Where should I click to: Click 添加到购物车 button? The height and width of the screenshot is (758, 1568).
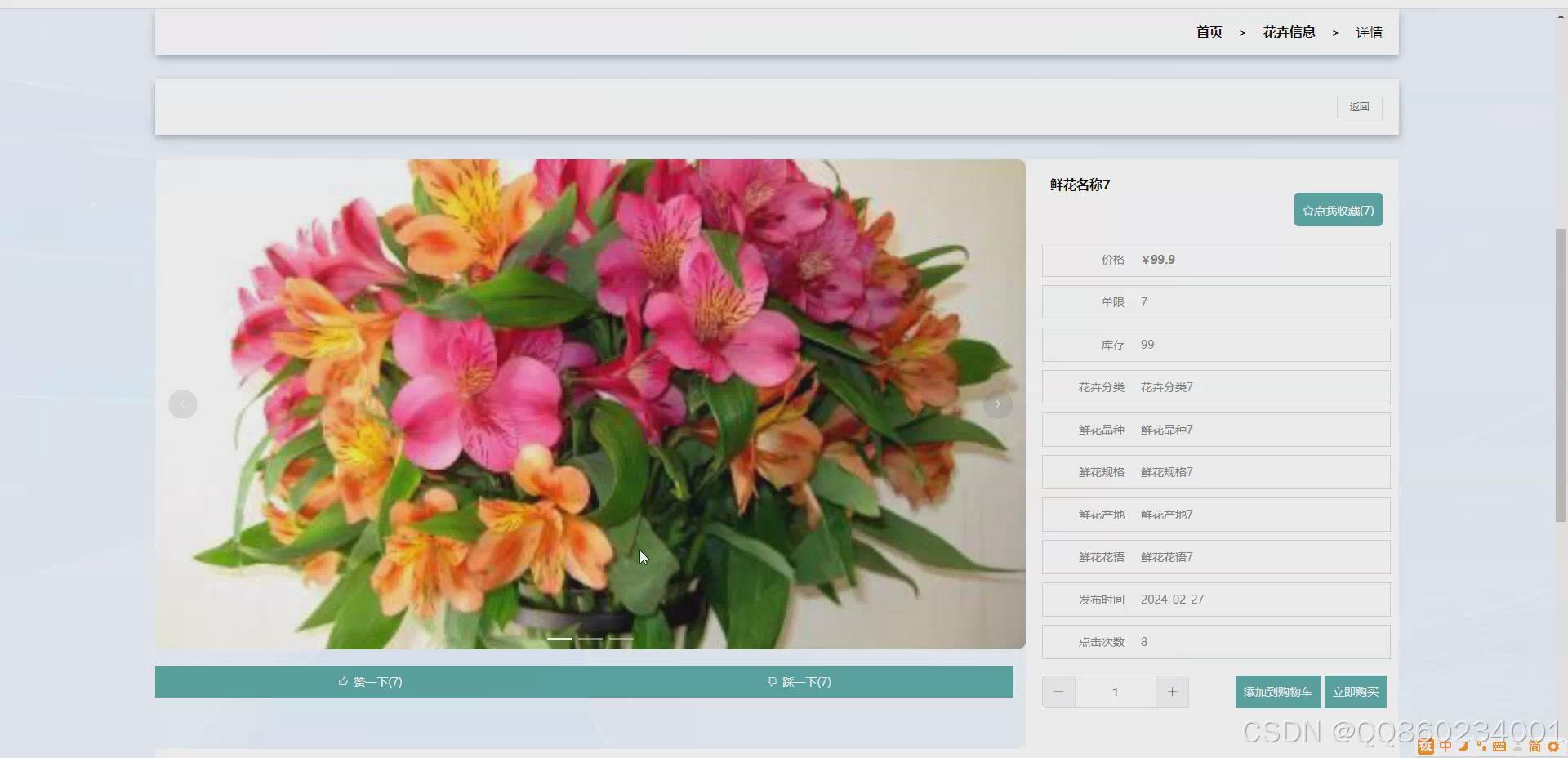click(1277, 692)
